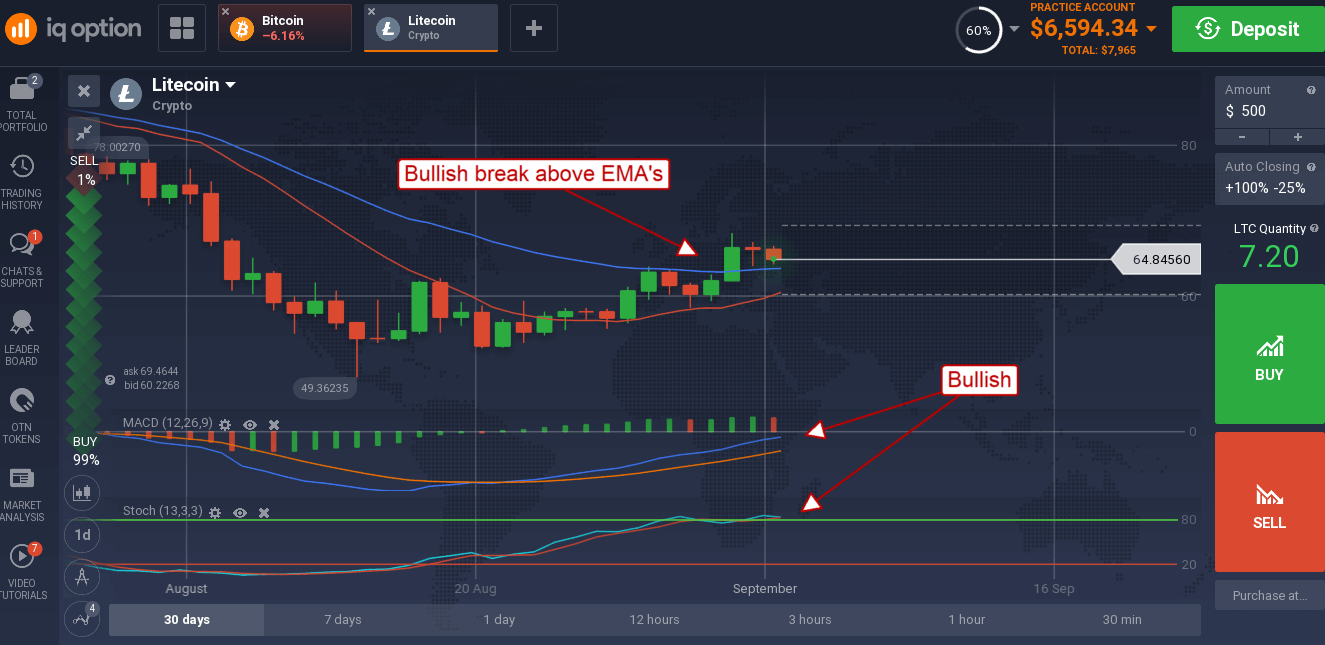The image size is (1325, 645).
Task: Click the LTC Quantity 7.20 value
Action: pyautogui.click(x=1269, y=257)
